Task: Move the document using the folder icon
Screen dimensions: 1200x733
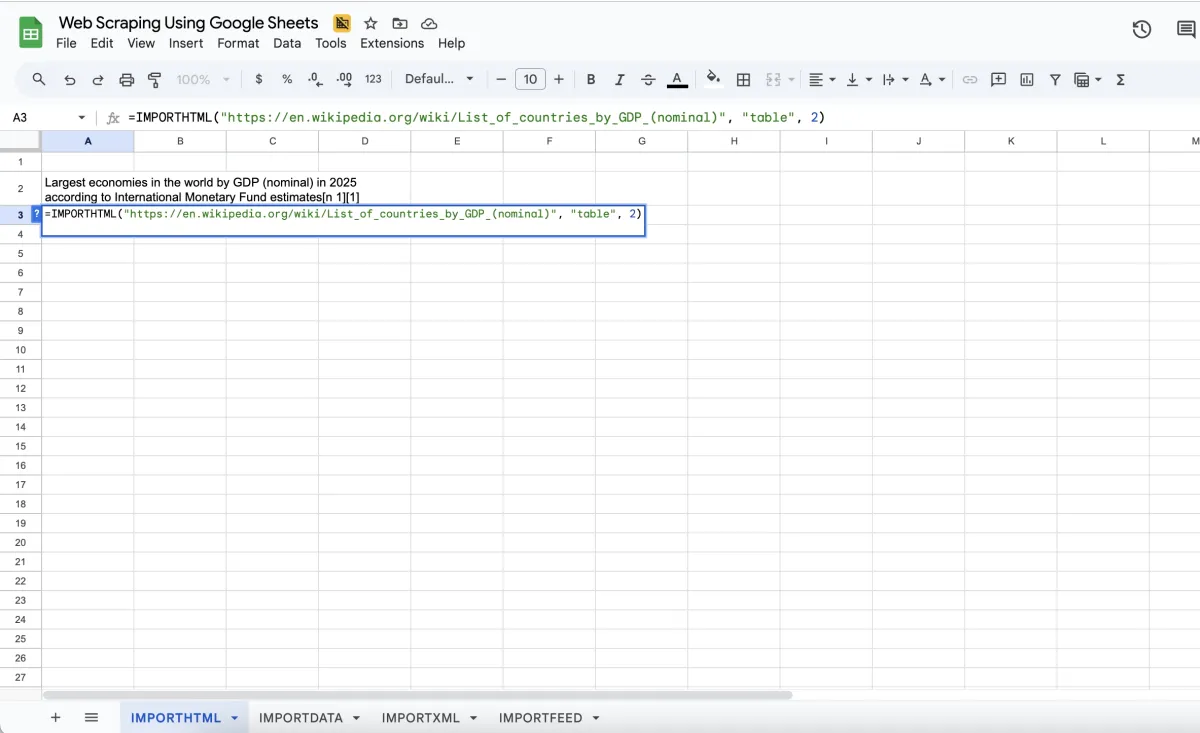Action: [x=400, y=23]
